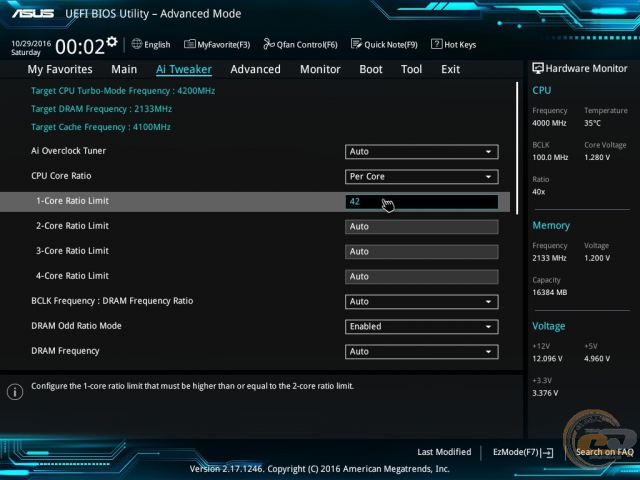Select the Ai Tweaker tab
Image resolution: width=640 pixels, height=480 pixels.
184,69
